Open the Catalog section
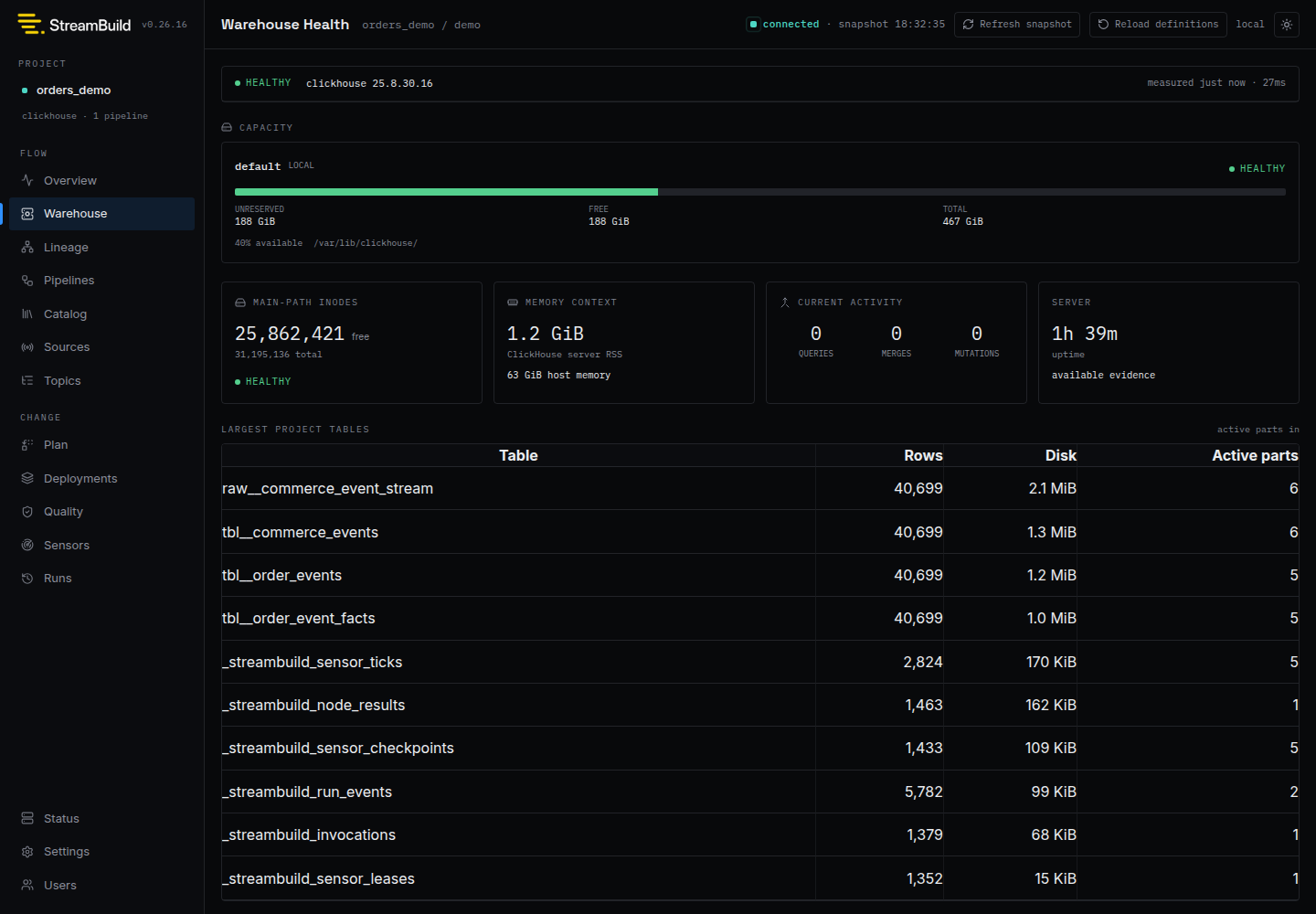 click(x=102, y=314)
